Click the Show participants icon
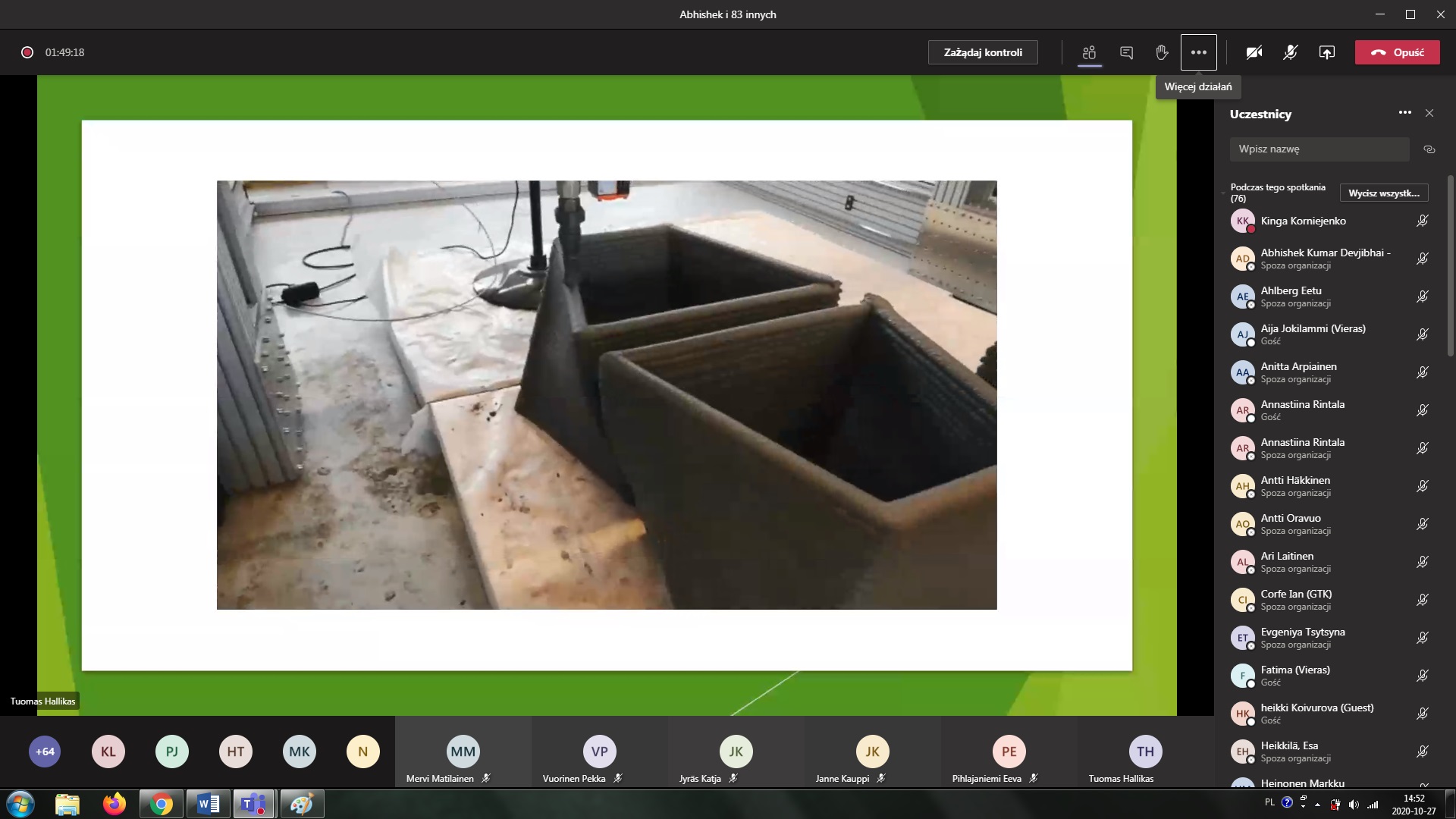1456x819 pixels. pos(1089,52)
